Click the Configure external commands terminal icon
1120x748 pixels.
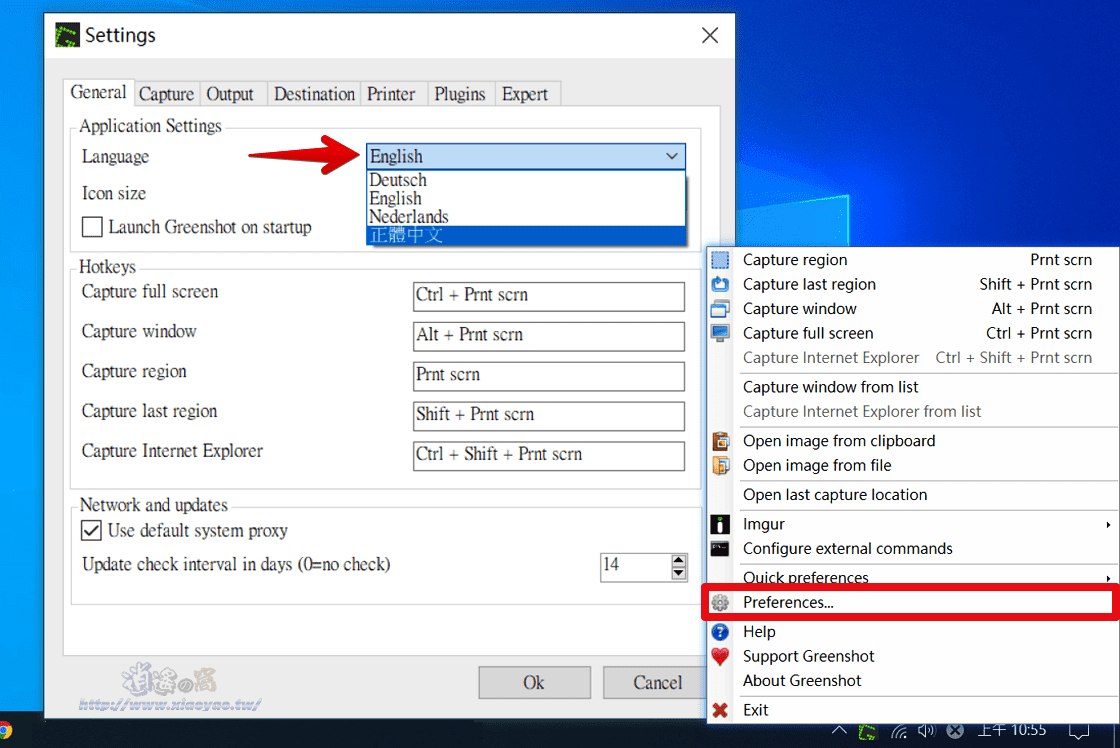[720, 549]
